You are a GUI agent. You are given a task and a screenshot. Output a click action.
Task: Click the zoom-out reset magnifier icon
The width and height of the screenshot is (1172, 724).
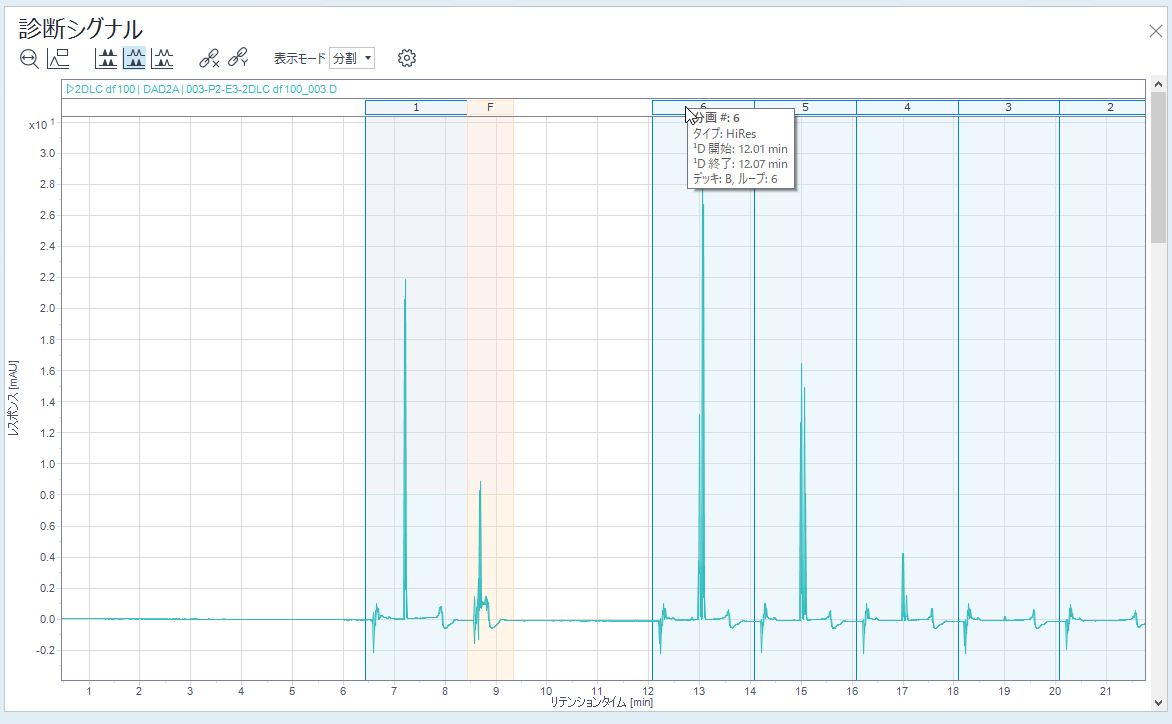tap(29, 58)
